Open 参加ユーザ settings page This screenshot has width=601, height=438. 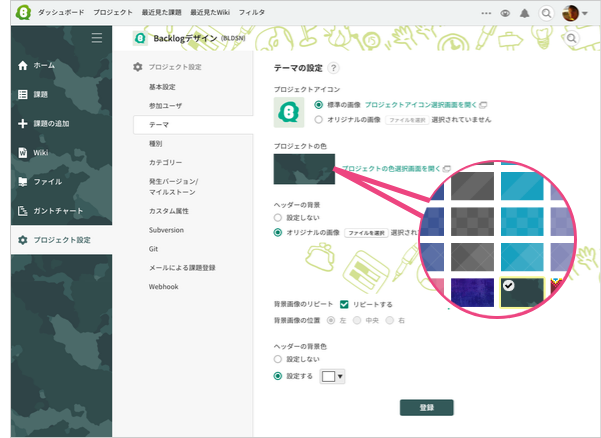(166, 106)
